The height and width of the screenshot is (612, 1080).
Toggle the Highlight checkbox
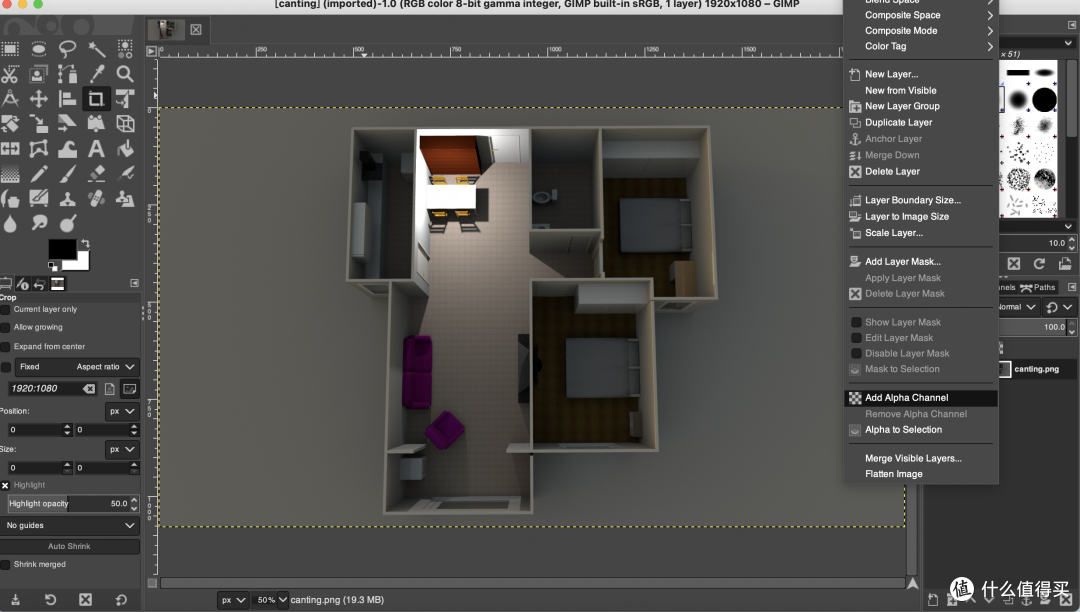[6, 485]
